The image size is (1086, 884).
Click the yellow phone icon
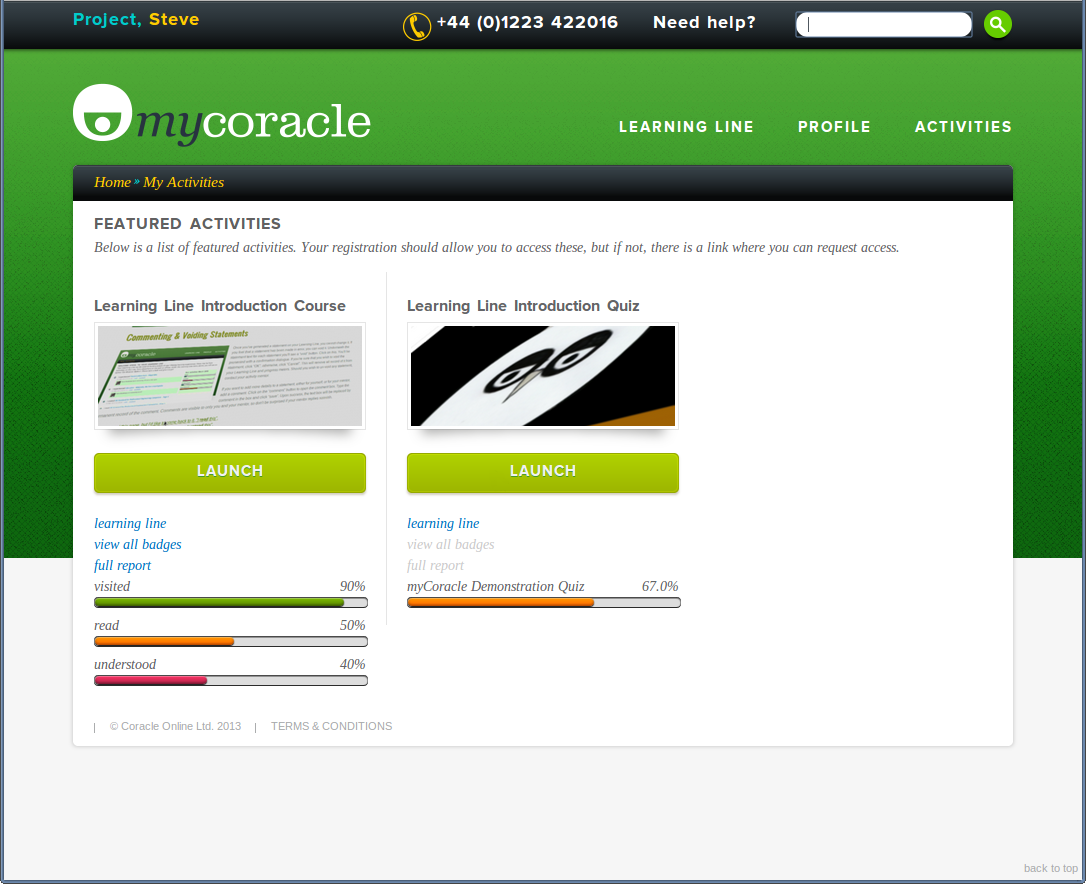(x=416, y=26)
